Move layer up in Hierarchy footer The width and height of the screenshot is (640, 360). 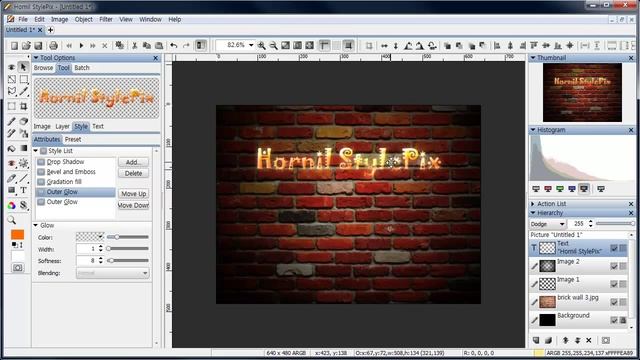[565, 340]
